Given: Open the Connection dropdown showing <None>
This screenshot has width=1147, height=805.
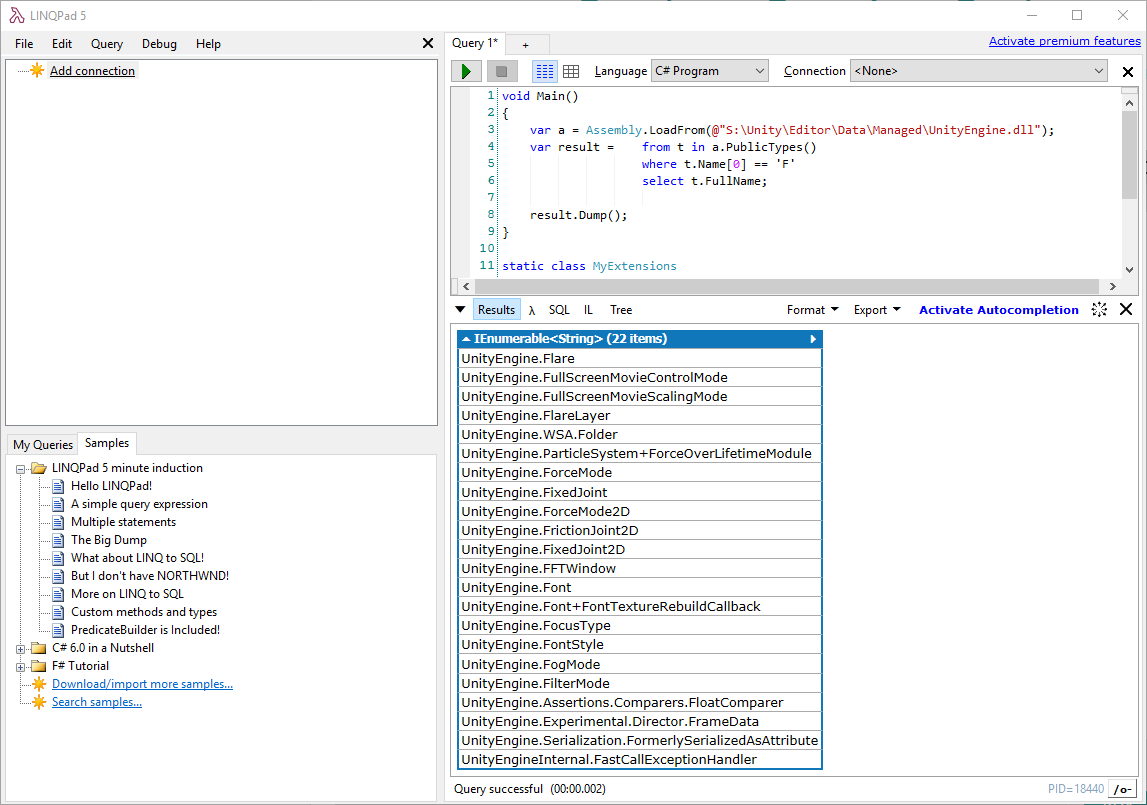Looking at the screenshot, I should coord(1097,71).
